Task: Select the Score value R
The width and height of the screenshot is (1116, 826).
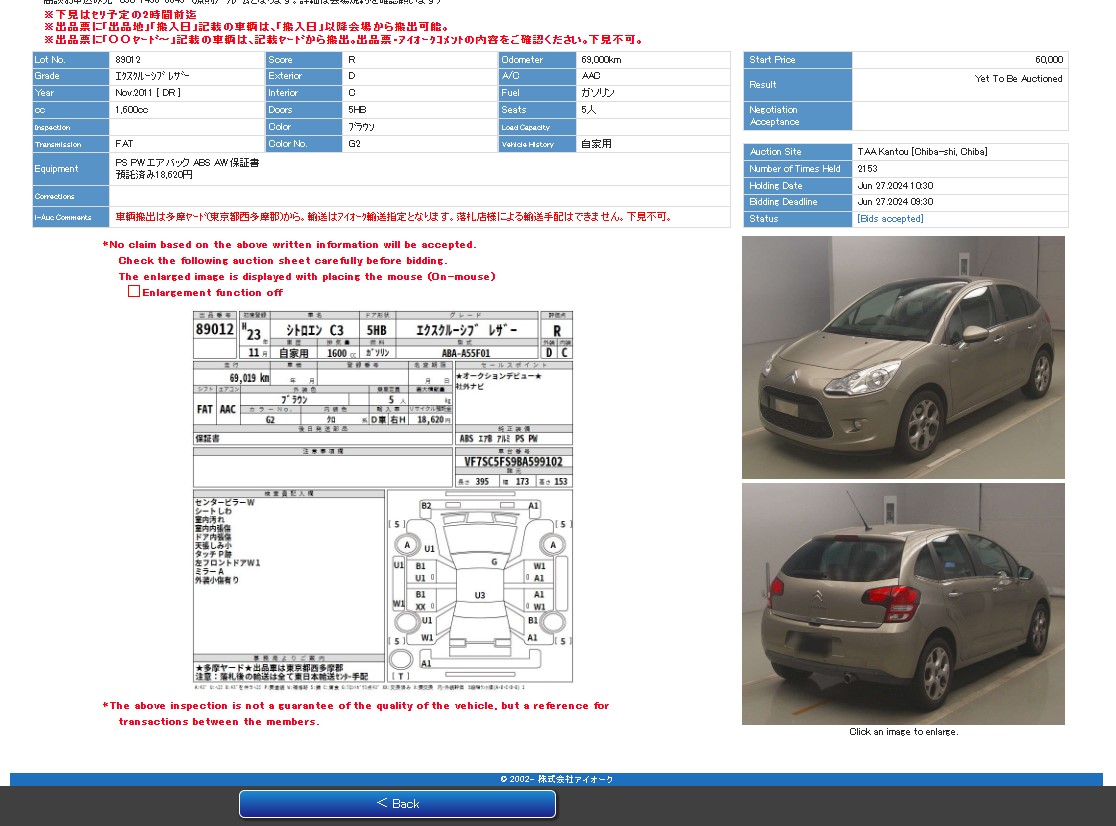Action: pos(352,60)
